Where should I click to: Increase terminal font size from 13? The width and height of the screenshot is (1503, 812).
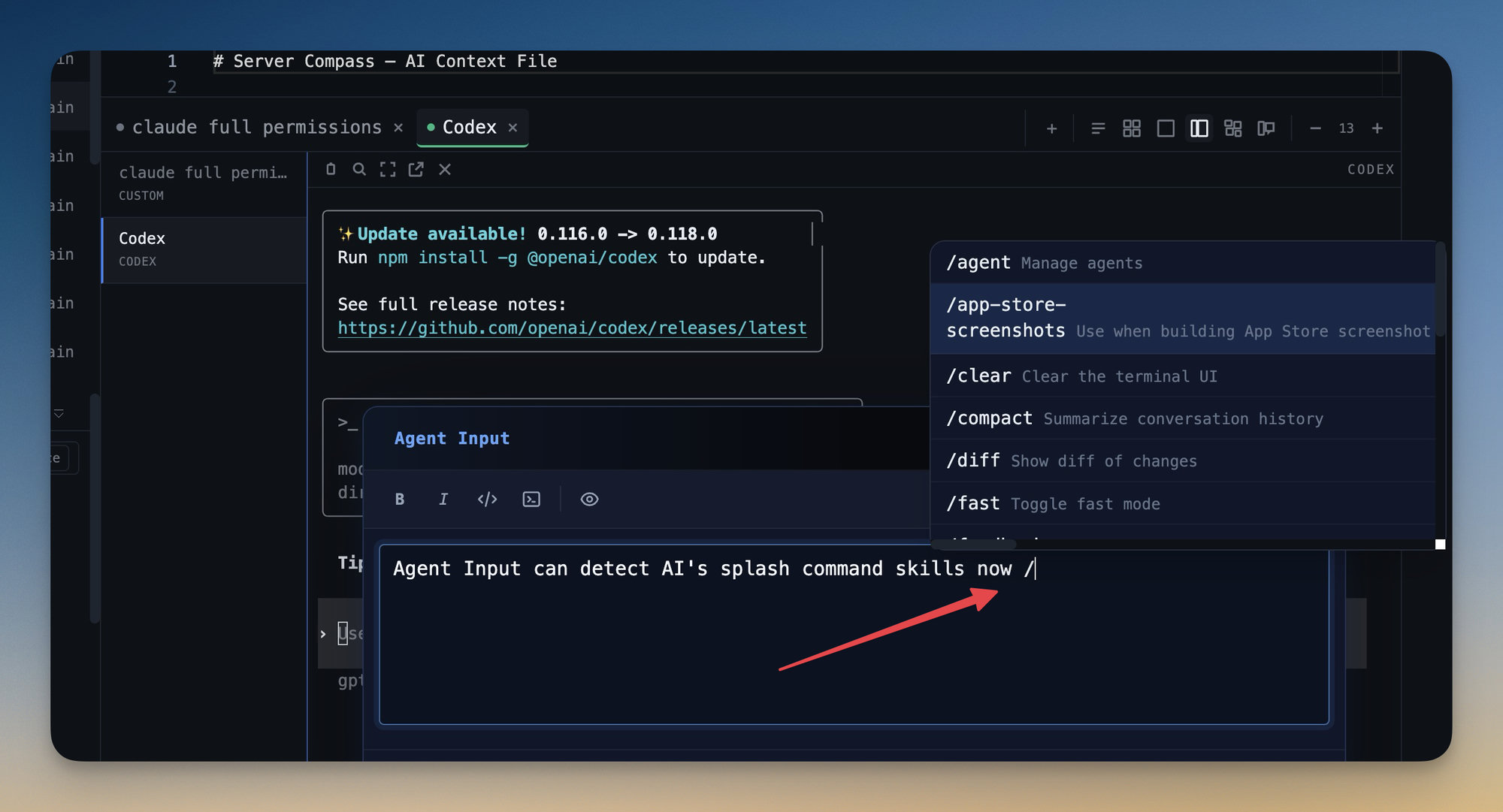coord(1377,128)
